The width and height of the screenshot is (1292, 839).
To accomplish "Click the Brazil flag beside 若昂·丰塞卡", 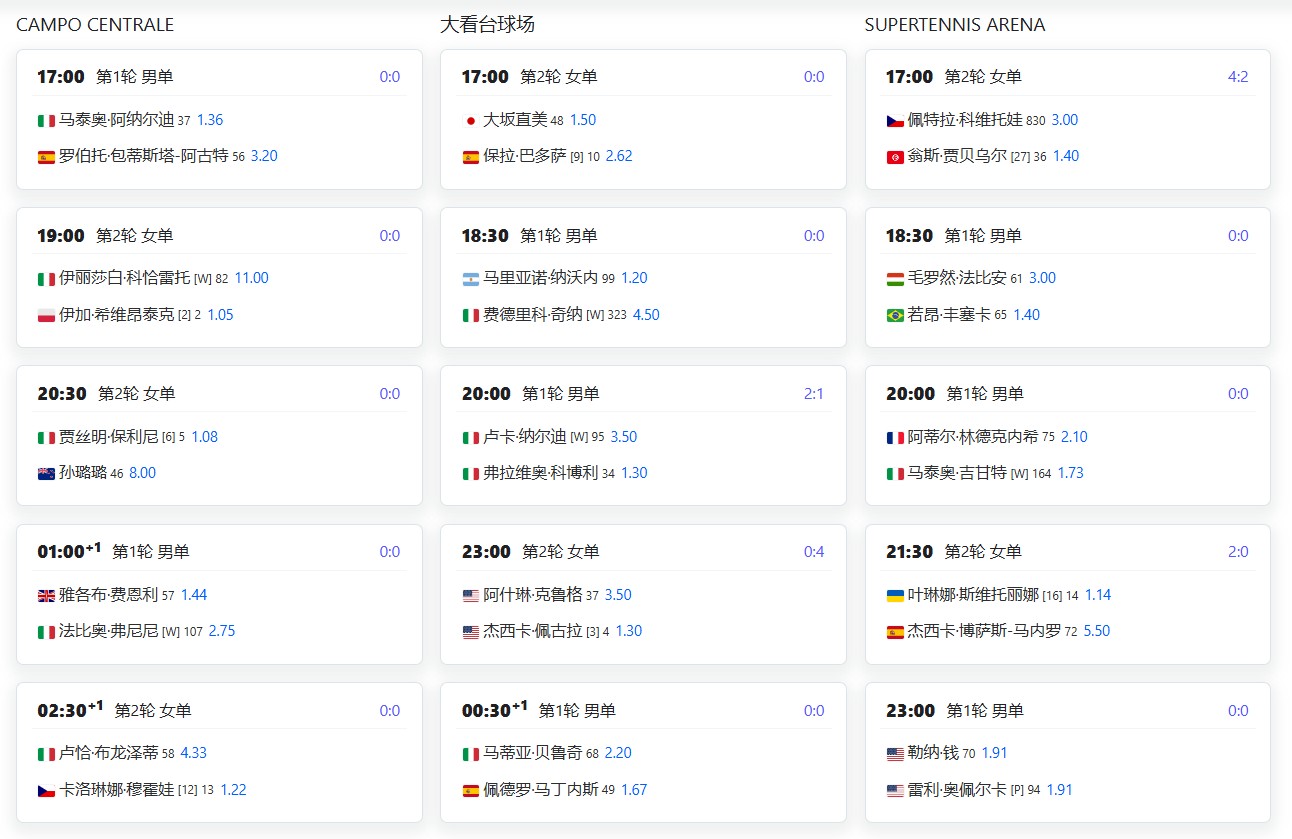I will (x=895, y=315).
